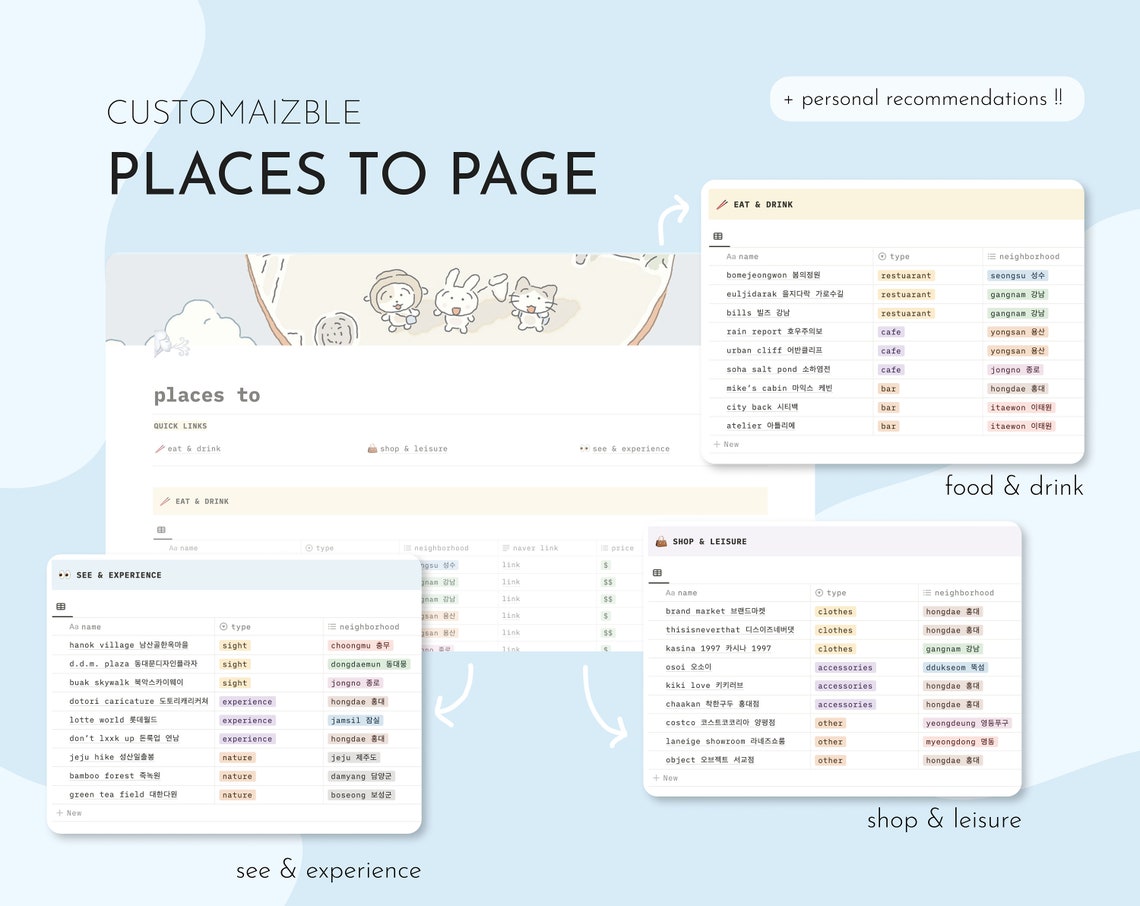The image size is (1140, 906).
Task: Click the handbag icon beside the SHOP & LEISURE title
Action: click(x=660, y=541)
